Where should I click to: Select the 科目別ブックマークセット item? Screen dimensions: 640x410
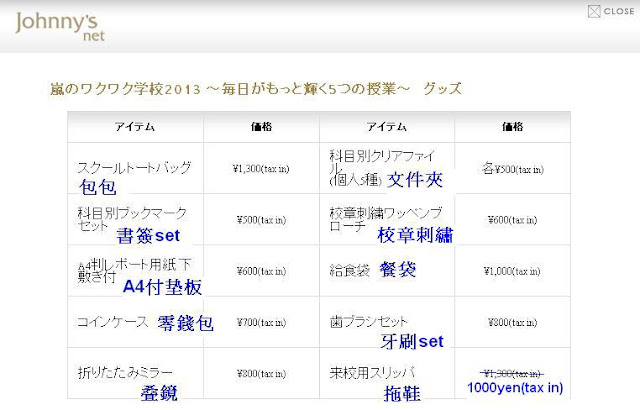[132, 219]
